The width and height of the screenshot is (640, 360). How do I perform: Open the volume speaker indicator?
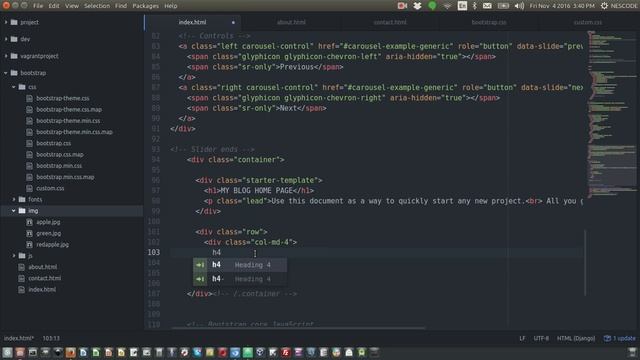(x=519, y=6)
